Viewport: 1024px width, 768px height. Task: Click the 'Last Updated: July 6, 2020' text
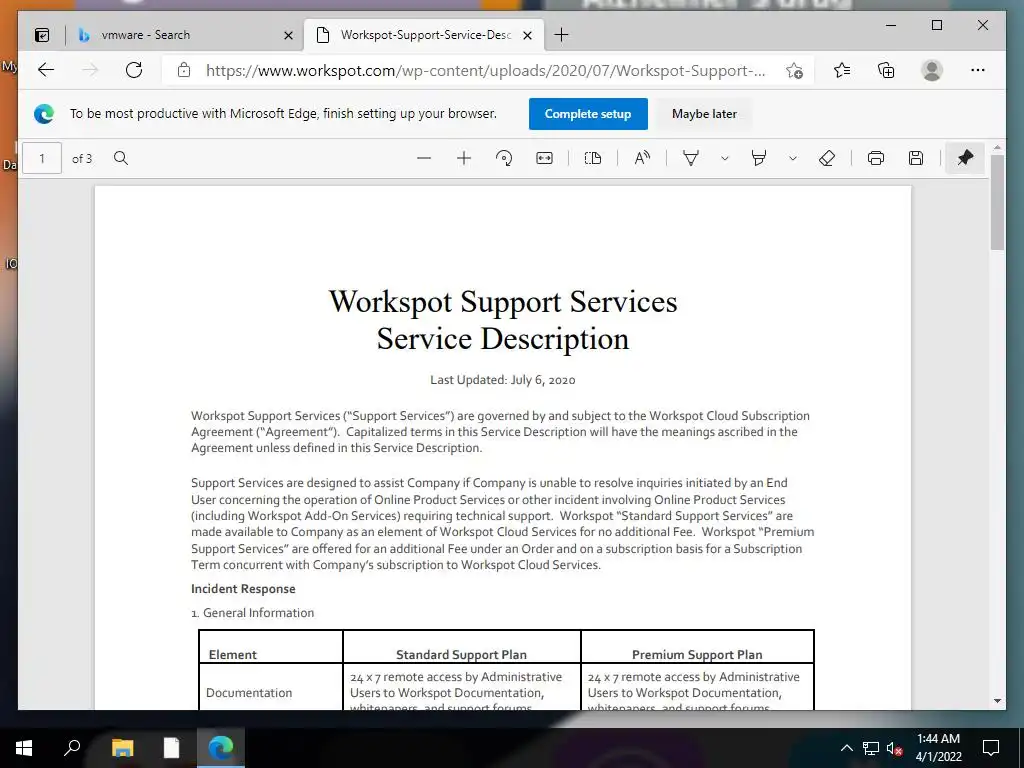(503, 380)
